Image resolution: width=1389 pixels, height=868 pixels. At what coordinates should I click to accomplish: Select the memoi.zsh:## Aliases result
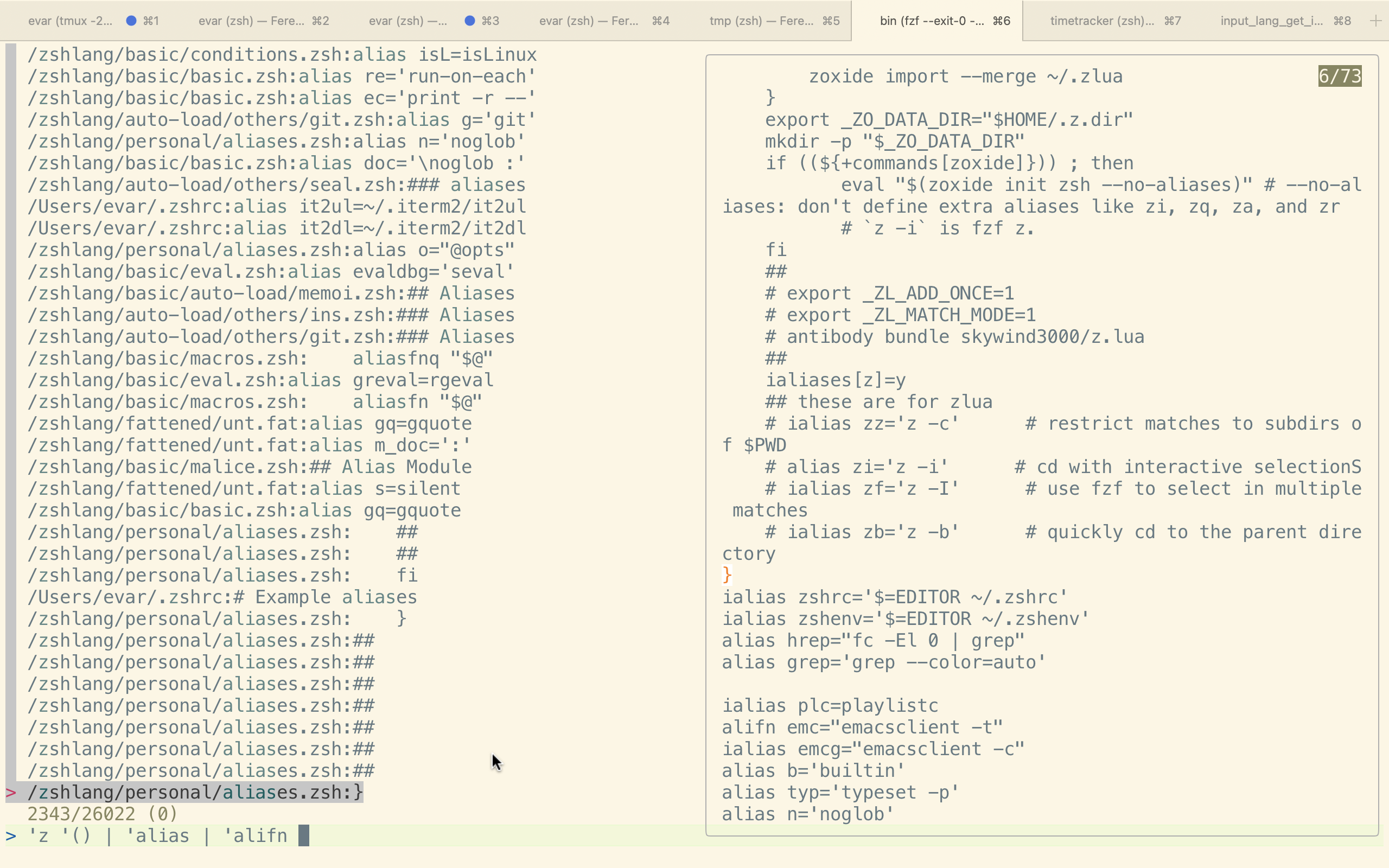pos(271,293)
